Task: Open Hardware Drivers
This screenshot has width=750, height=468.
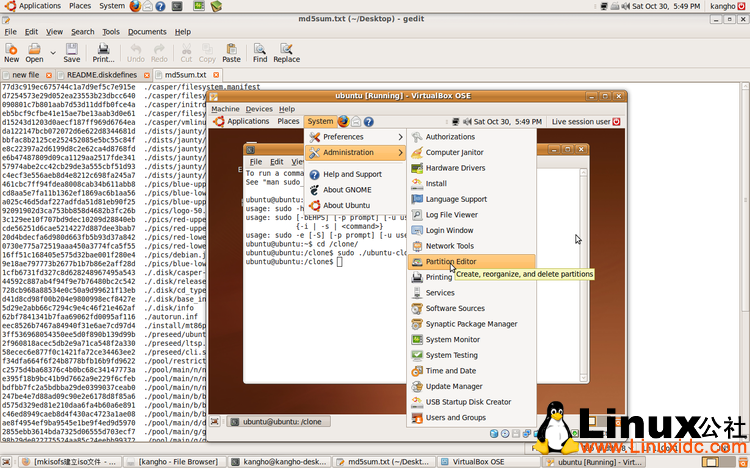Action: click(472, 168)
